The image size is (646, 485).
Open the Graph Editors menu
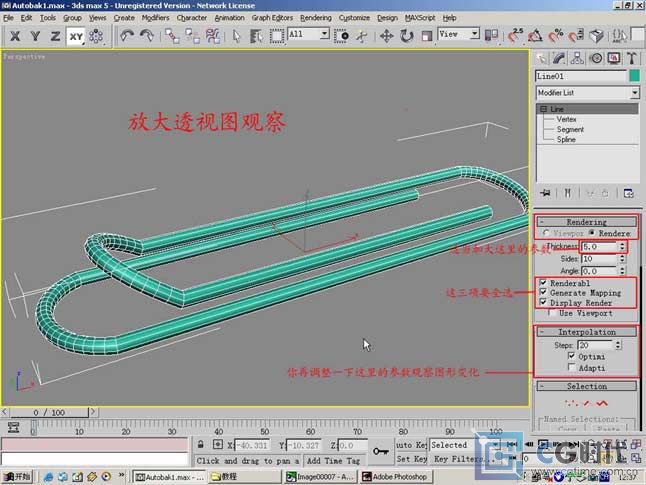point(272,18)
